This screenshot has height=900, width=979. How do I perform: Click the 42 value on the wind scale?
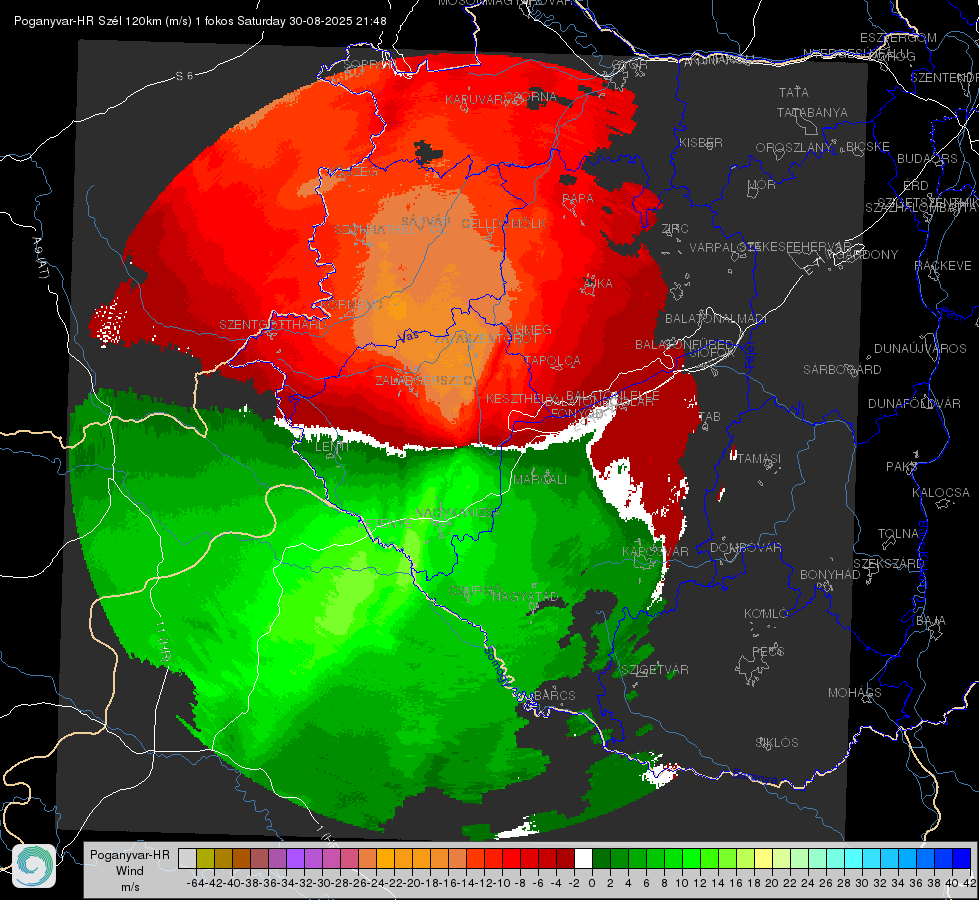click(969, 883)
